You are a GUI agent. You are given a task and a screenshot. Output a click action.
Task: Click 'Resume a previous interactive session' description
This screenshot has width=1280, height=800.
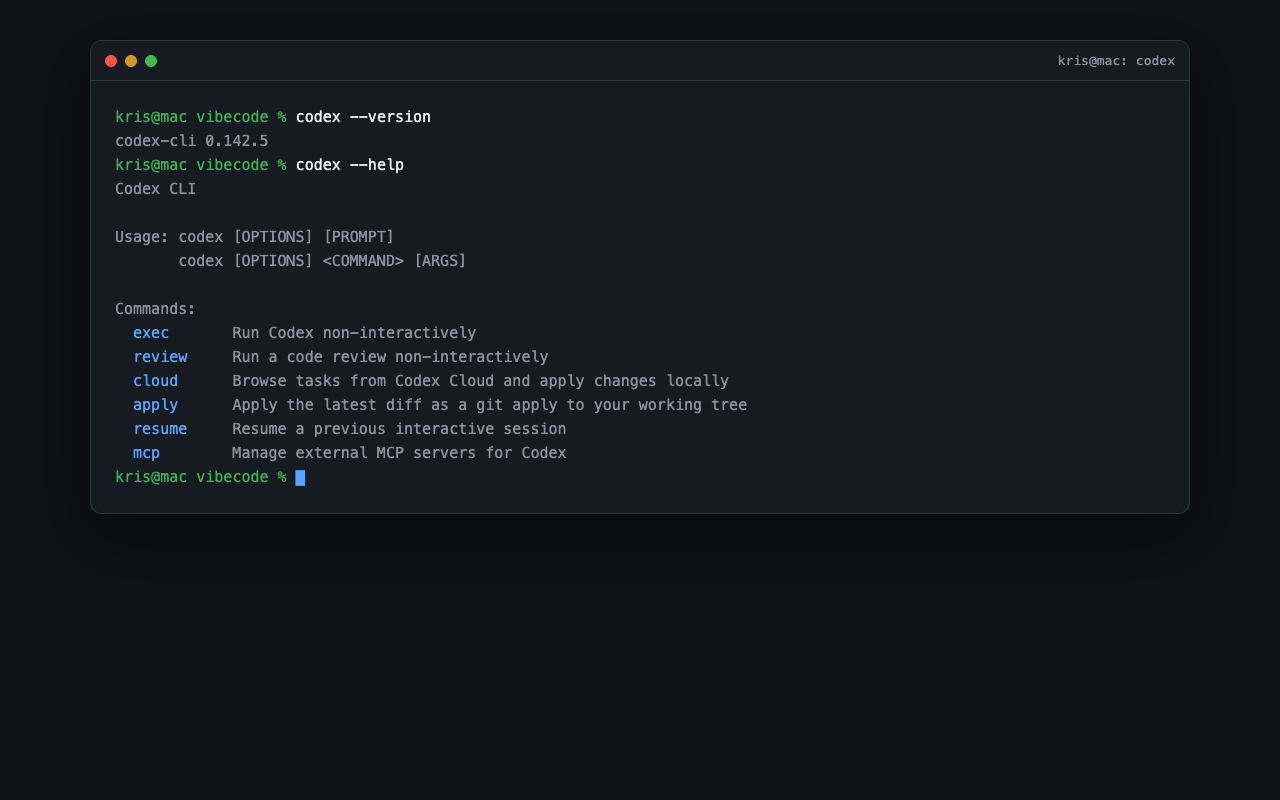click(399, 429)
